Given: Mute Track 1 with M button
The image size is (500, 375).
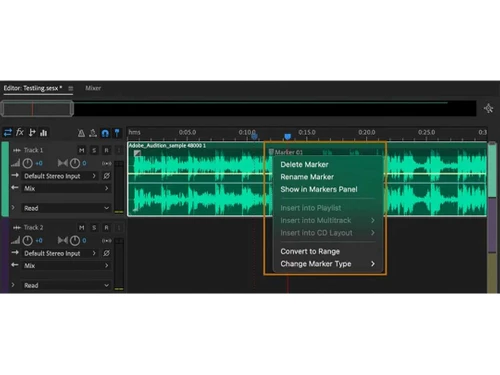Looking at the screenshot, I should [82, 150].
